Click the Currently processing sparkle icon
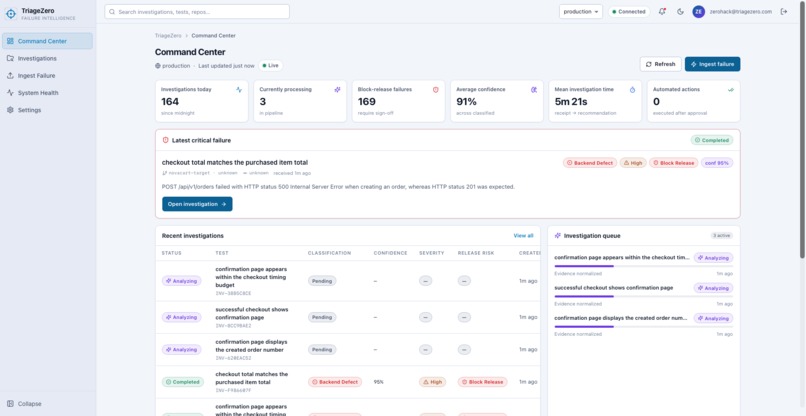 [x=337, y=89]
